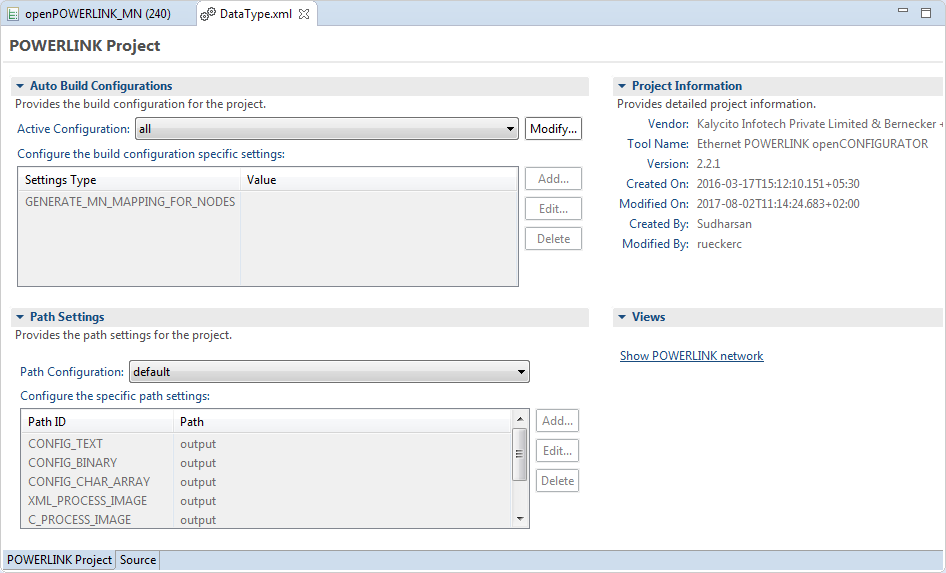
Task: Click Add... beside the build settings table
Action: coord(553,179)
